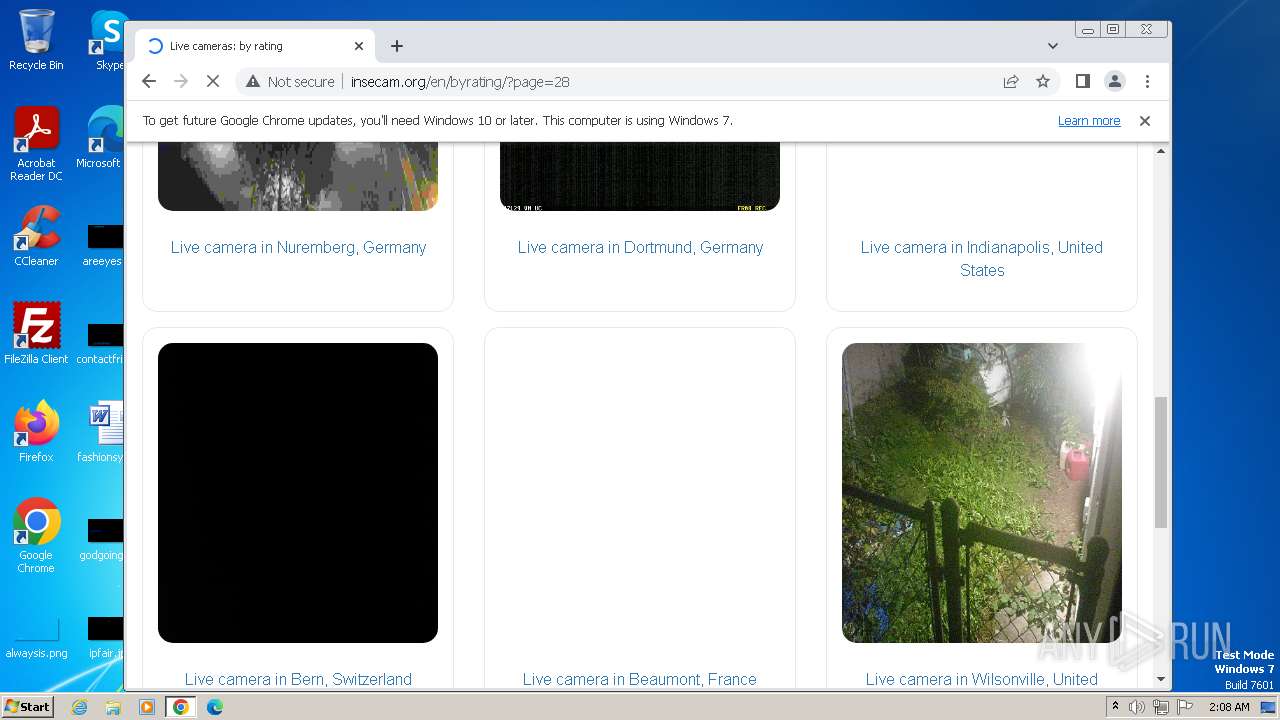The height and width of the screenshot is (720, 1280).
Task: Click the address bar URL
Action: (460, 82)
